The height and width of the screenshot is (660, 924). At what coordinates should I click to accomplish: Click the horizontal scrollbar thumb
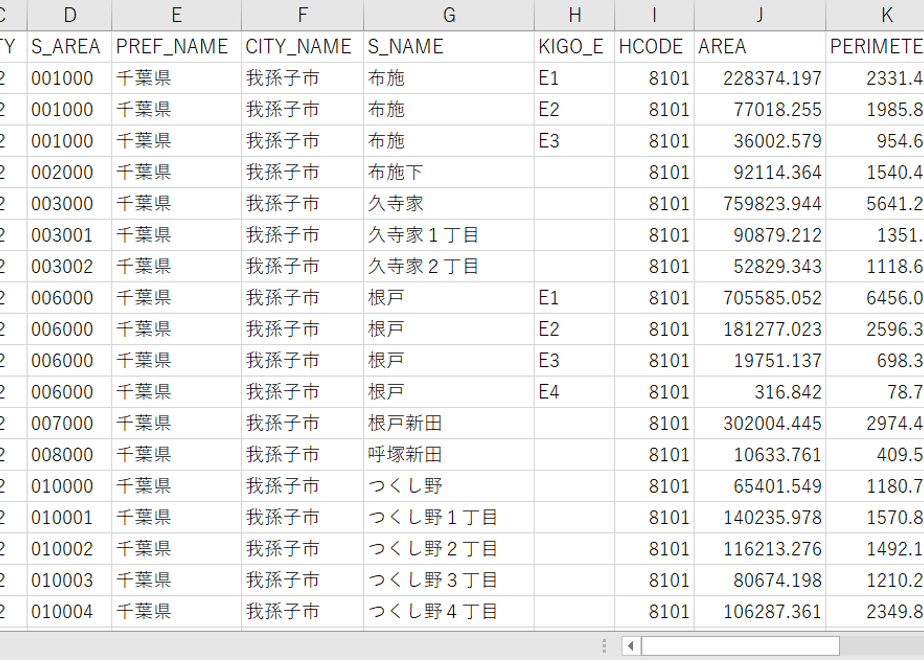(740, 646)
